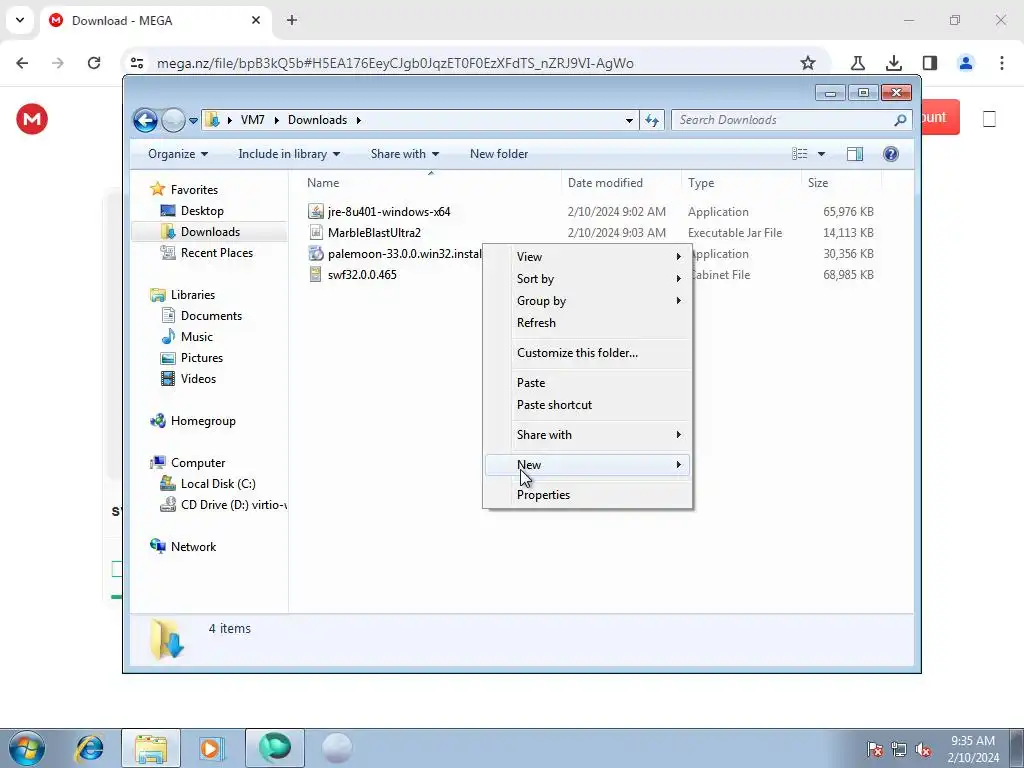1024x768 pixels.
Task: Click the magnifier icon in Search Downloads
Action: coord(900,120)
